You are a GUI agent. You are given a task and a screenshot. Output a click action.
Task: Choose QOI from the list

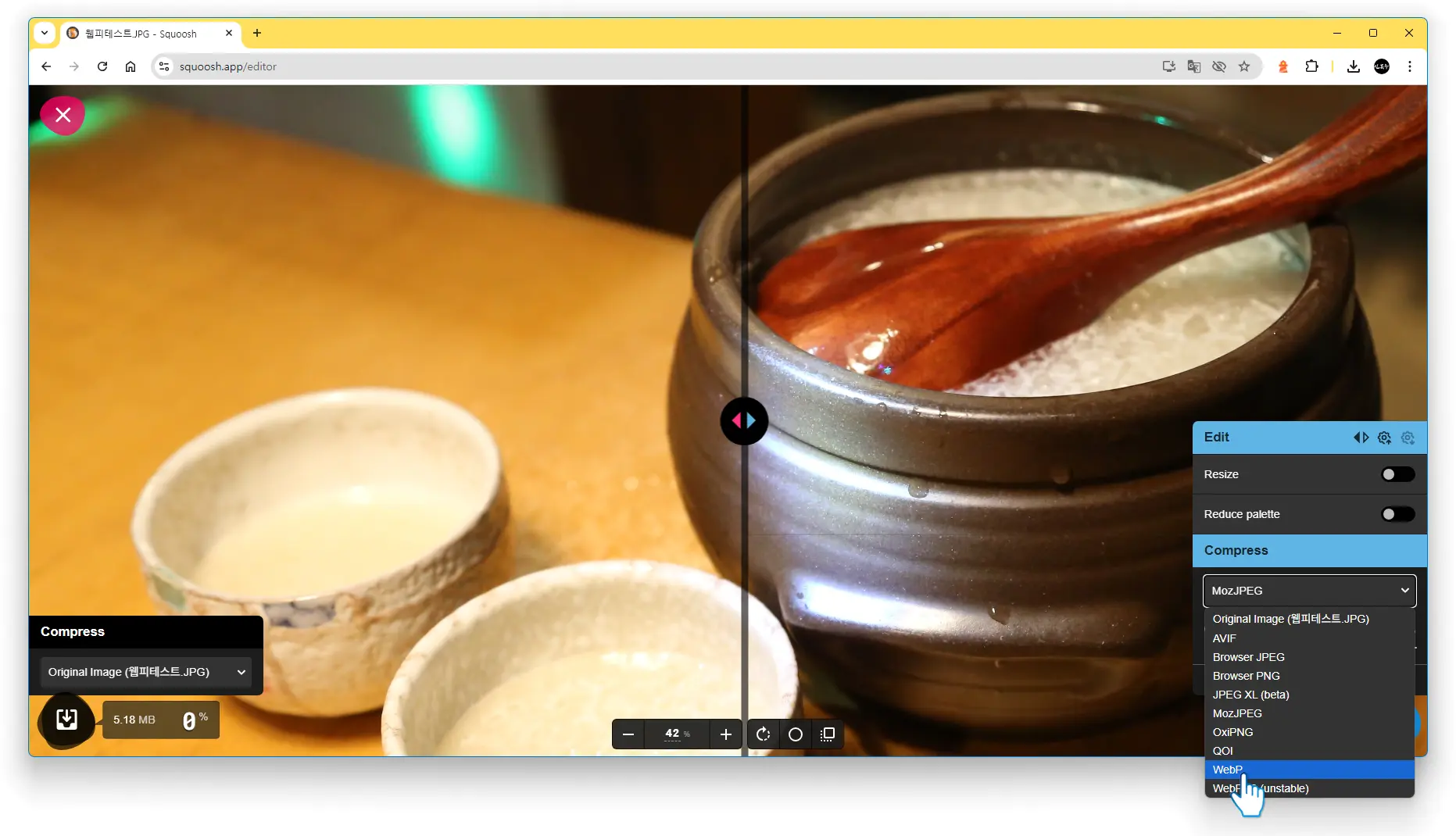[1309, 751]
